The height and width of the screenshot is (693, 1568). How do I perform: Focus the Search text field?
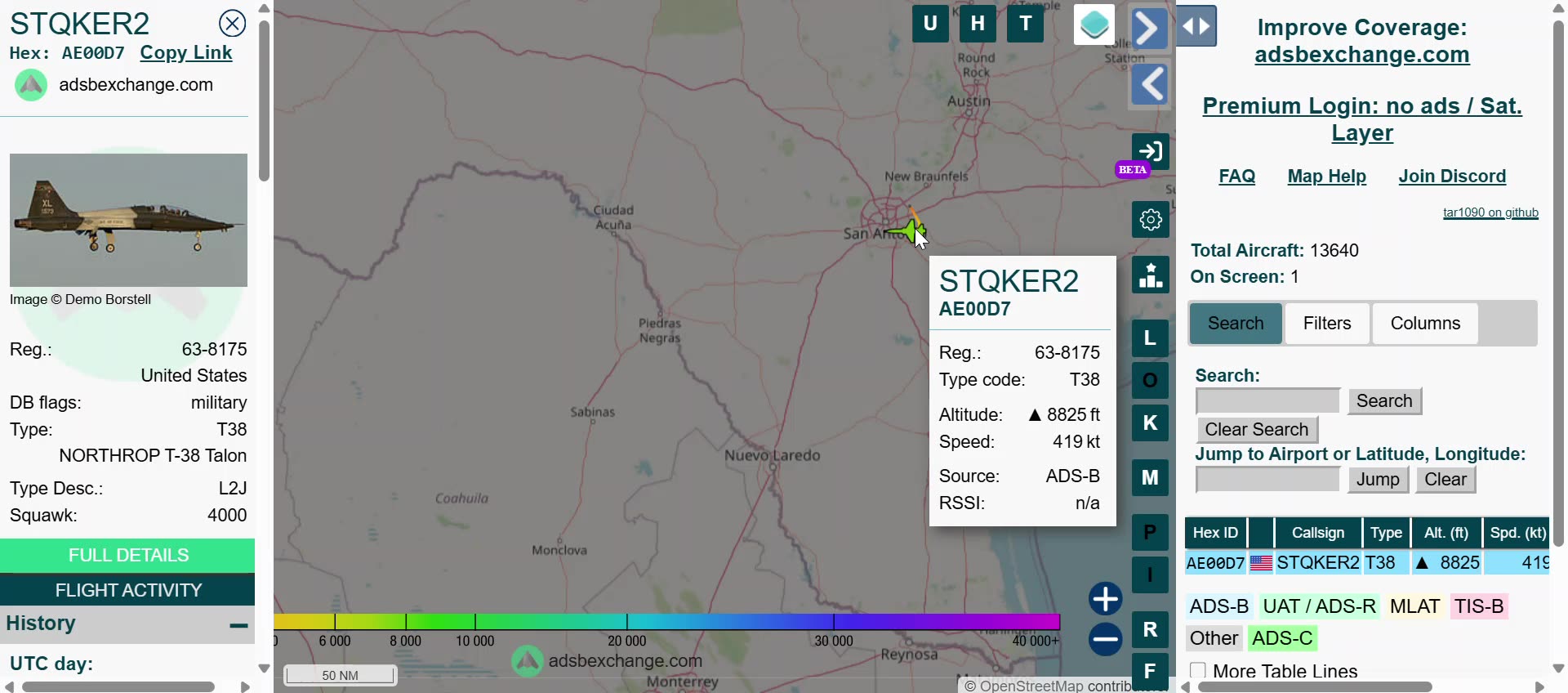tap(1268, 401)
